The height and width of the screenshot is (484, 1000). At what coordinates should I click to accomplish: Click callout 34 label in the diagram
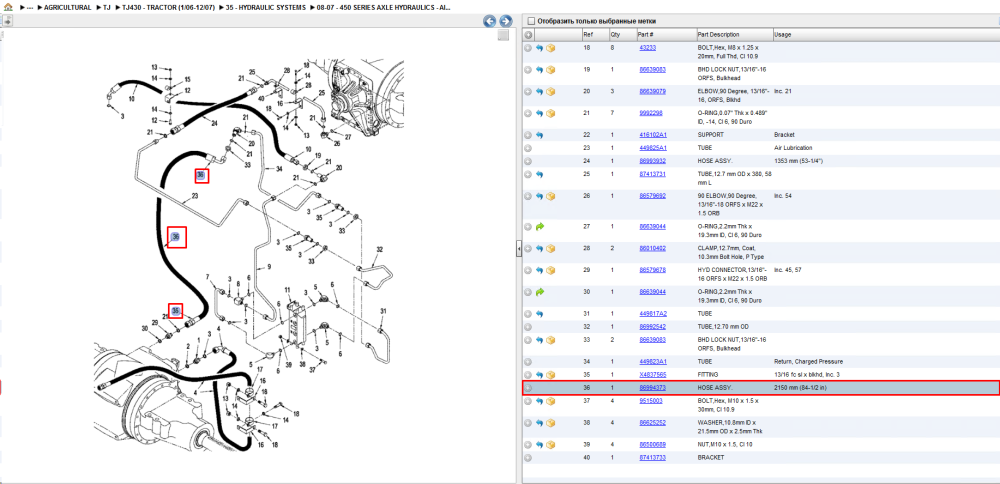tap(279, 169)
